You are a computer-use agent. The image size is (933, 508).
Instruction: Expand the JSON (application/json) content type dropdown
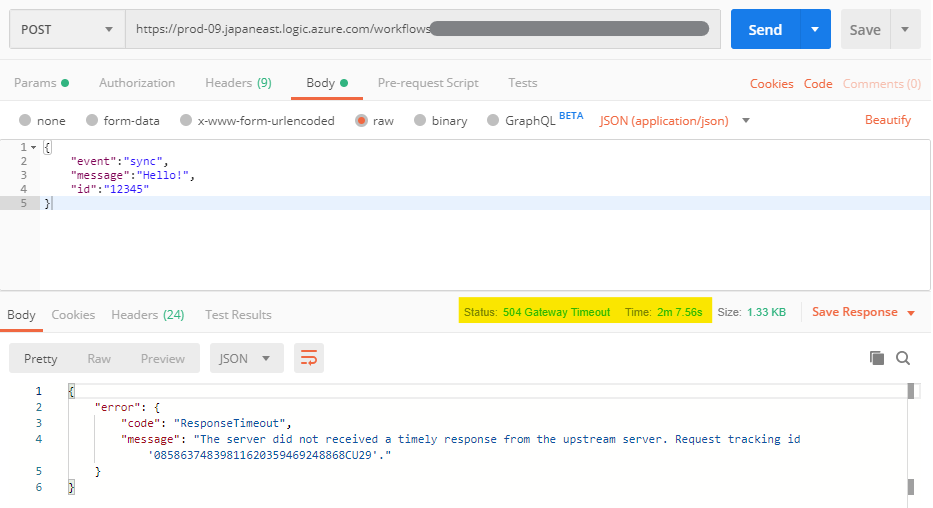(x=675, y=121)
